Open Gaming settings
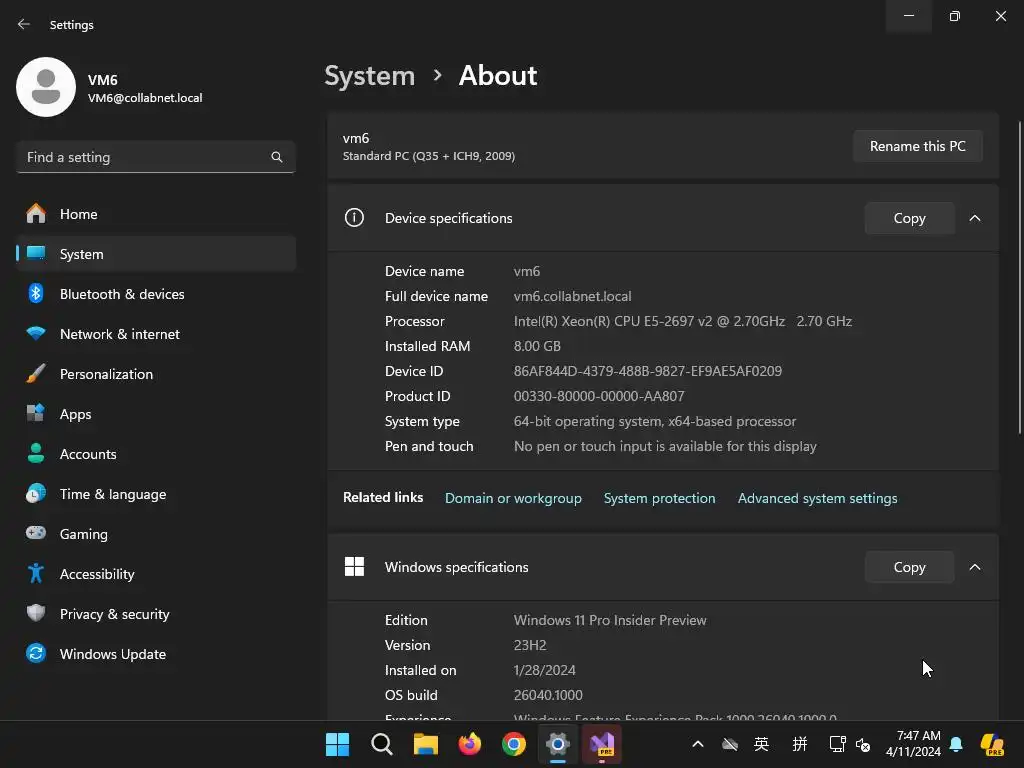1024x768 pixels. 155,534
